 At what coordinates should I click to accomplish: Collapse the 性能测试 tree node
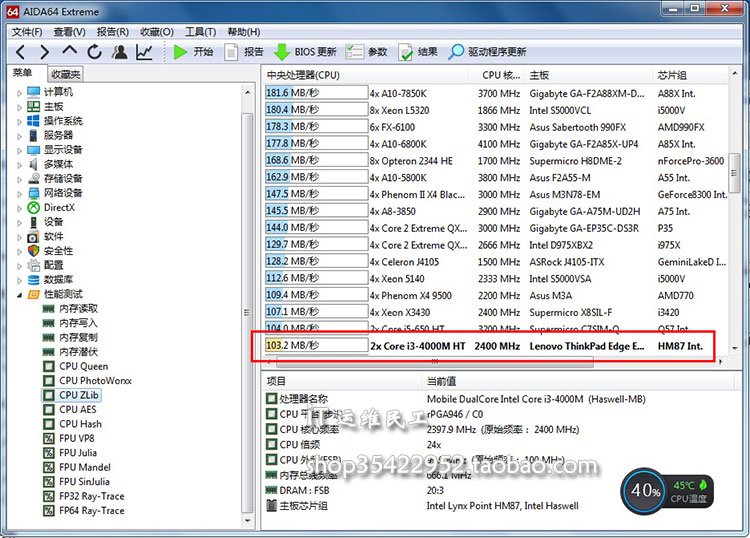point(19,295)
